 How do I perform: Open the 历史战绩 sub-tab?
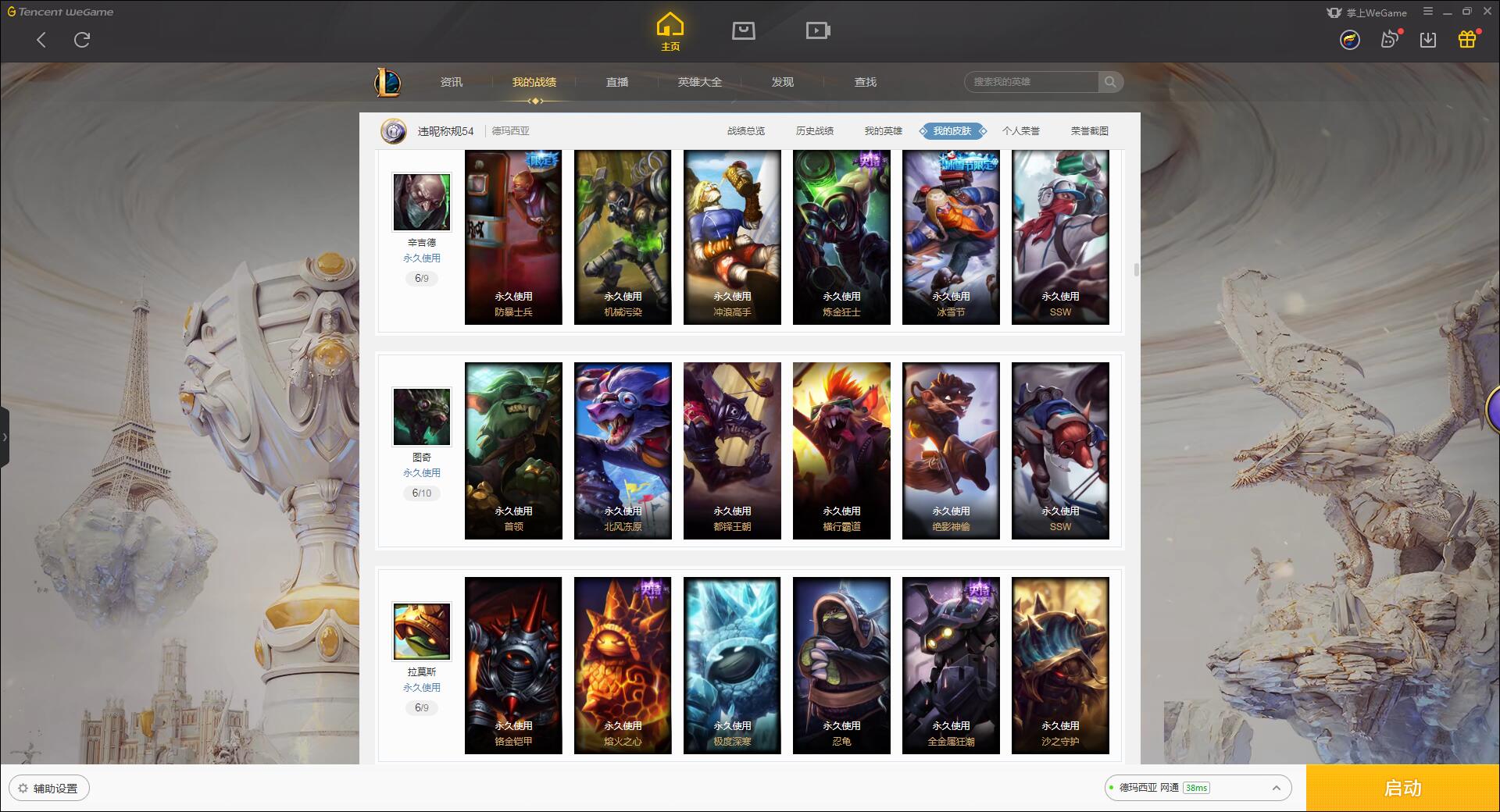[x=815, y=131]
